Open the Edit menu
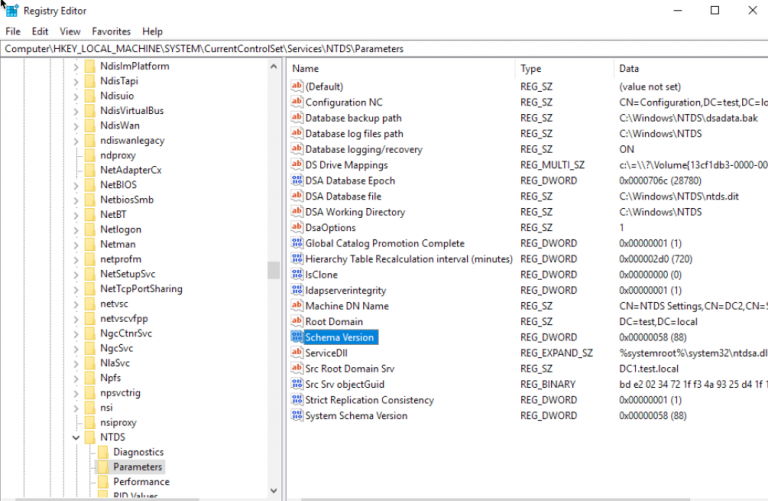The image size is (768, 501). (40, 32)
